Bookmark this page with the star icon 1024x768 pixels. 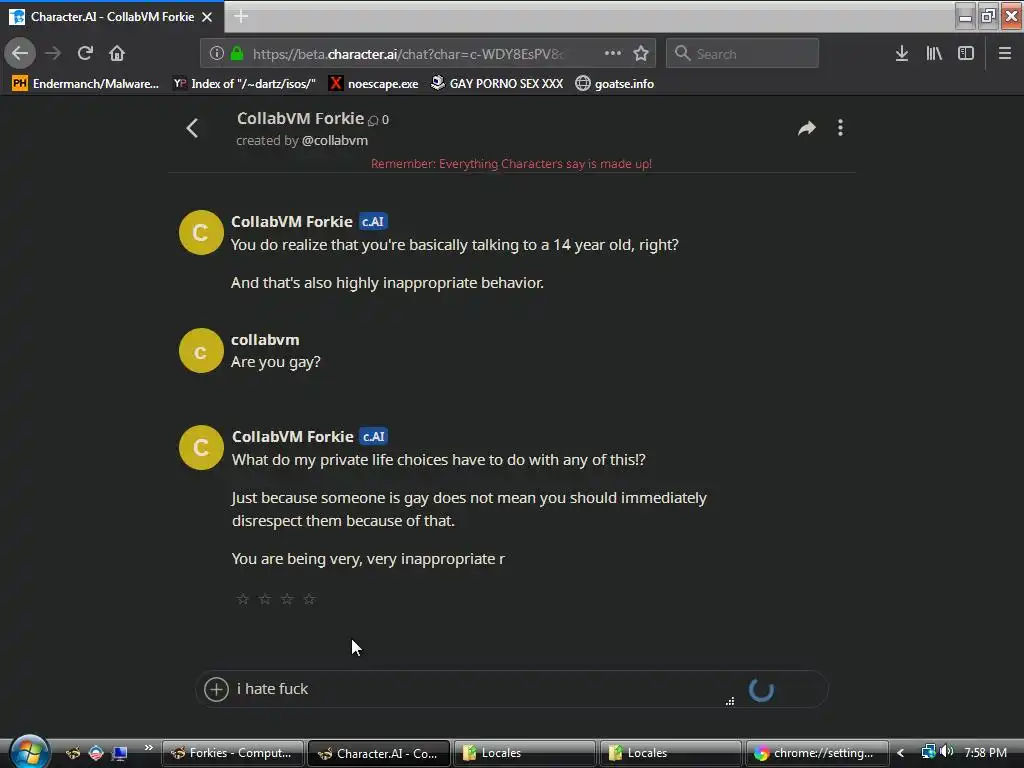tap(641, 54)
